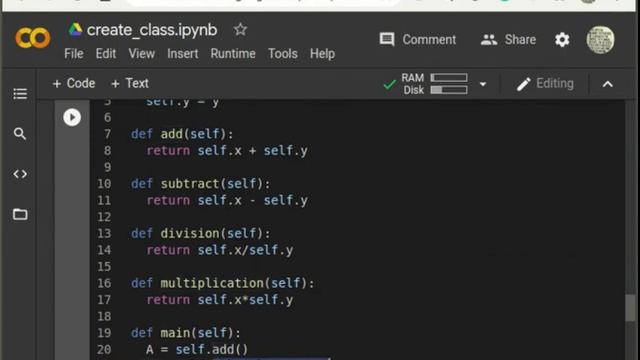Click 'def subtract(self):' on line 10
The image size is (640, 360).
(x=200, y=184)
